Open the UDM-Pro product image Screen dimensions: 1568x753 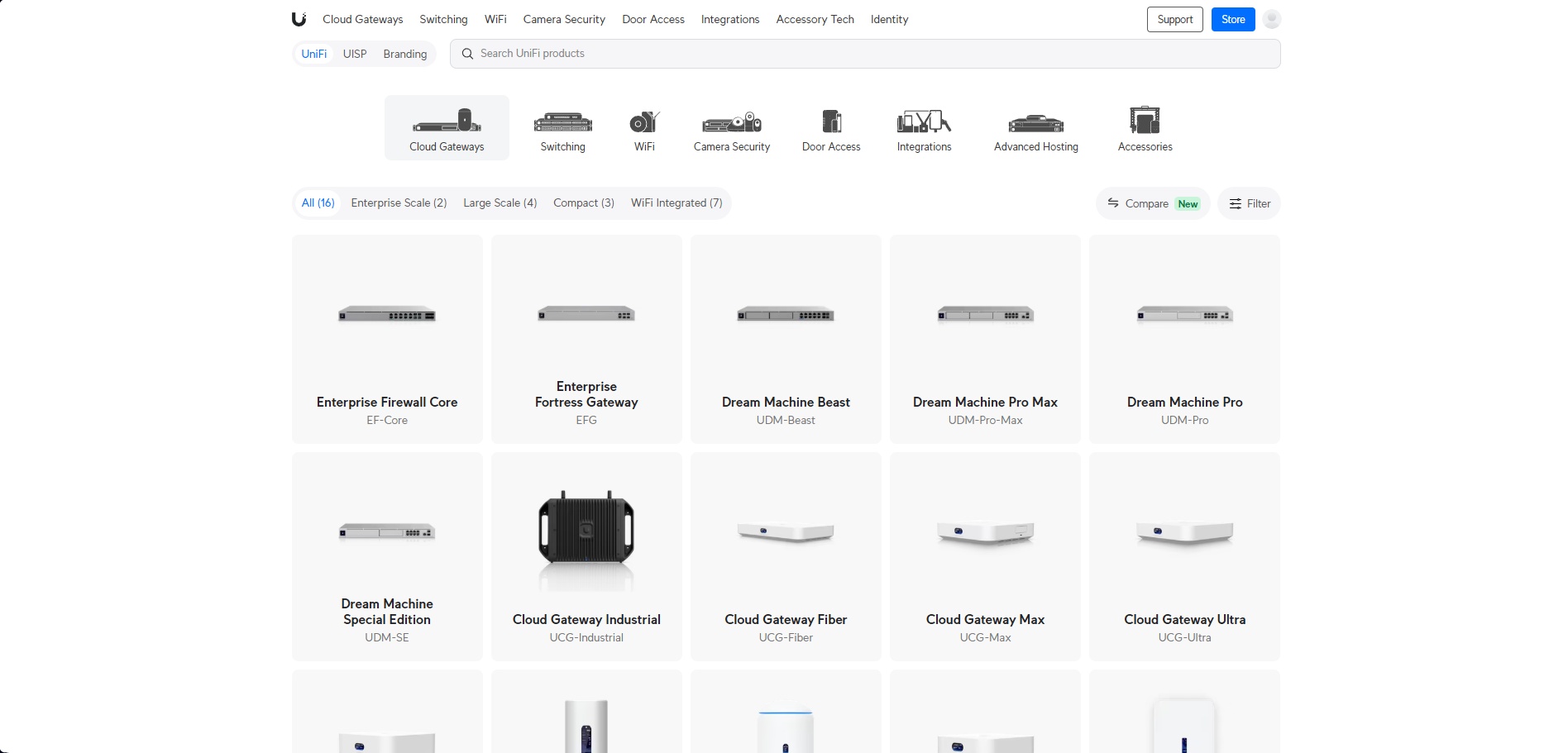click(x=1185, y=315)
